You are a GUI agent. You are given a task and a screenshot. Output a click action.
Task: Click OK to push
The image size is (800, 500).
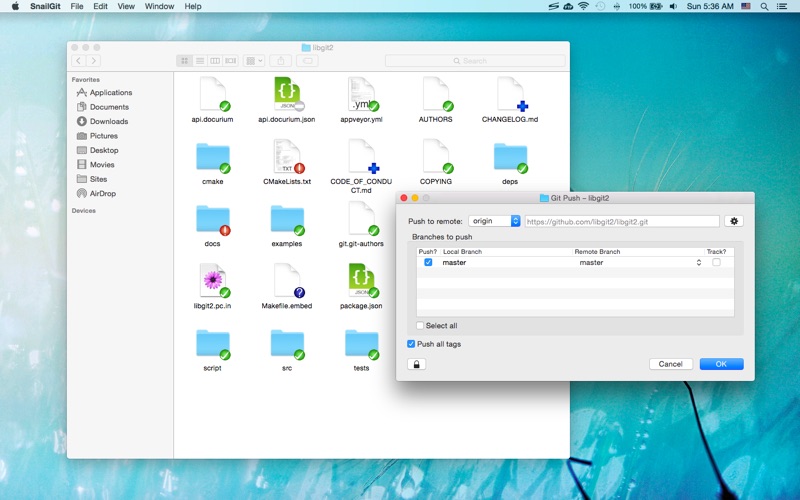(721, 364)
